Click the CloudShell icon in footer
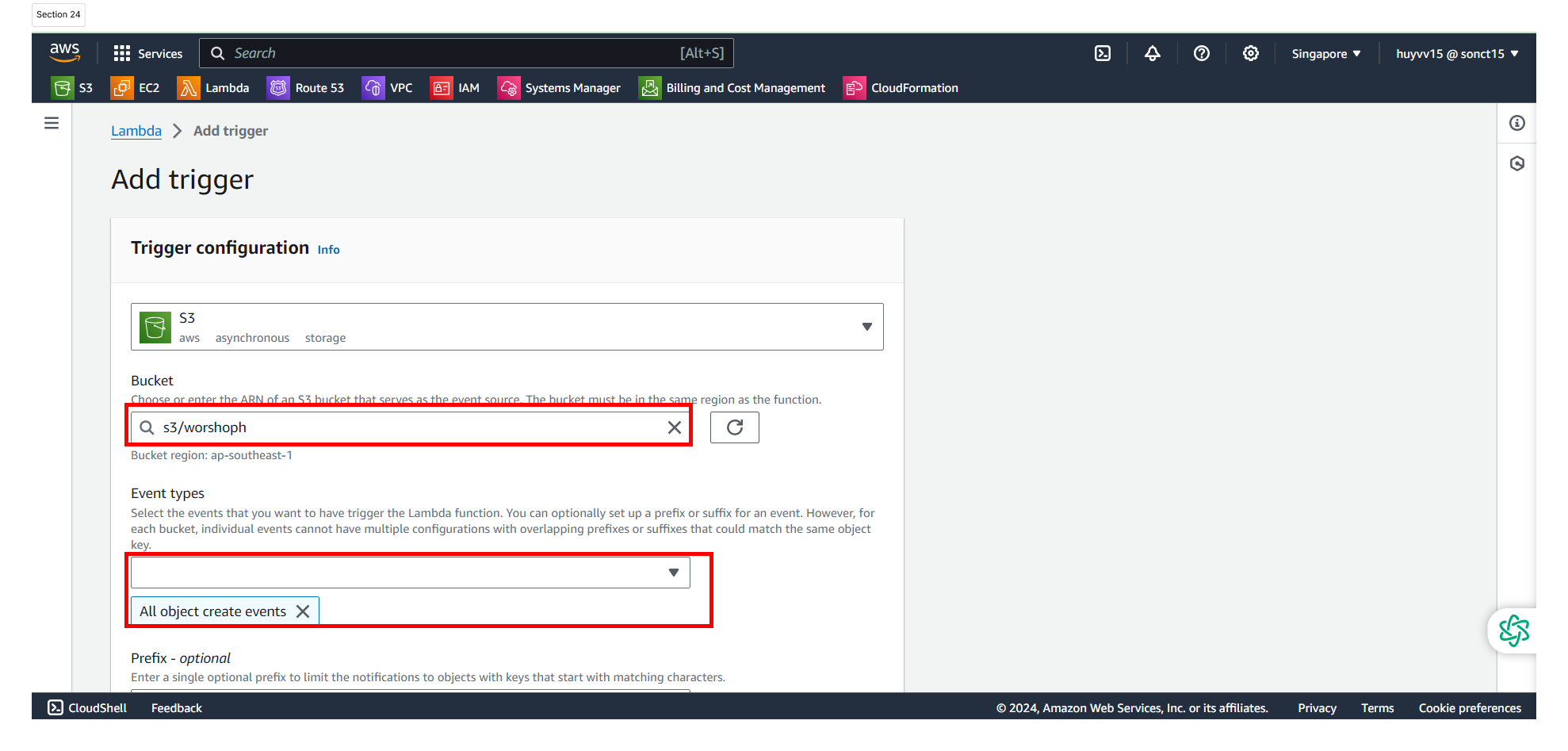1568x751 pixels. tap(55, 707)
